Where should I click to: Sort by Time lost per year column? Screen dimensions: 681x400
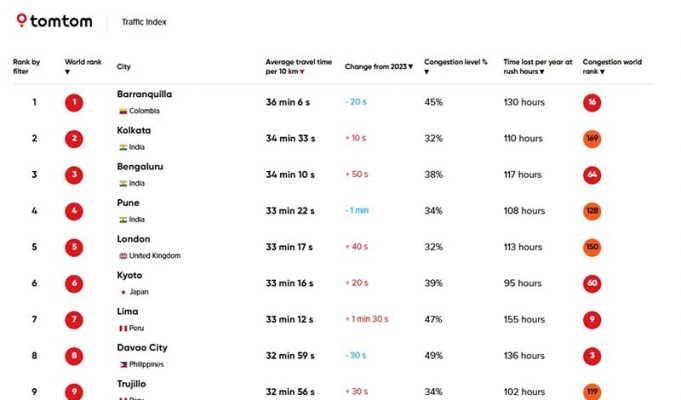pos(537,67)
